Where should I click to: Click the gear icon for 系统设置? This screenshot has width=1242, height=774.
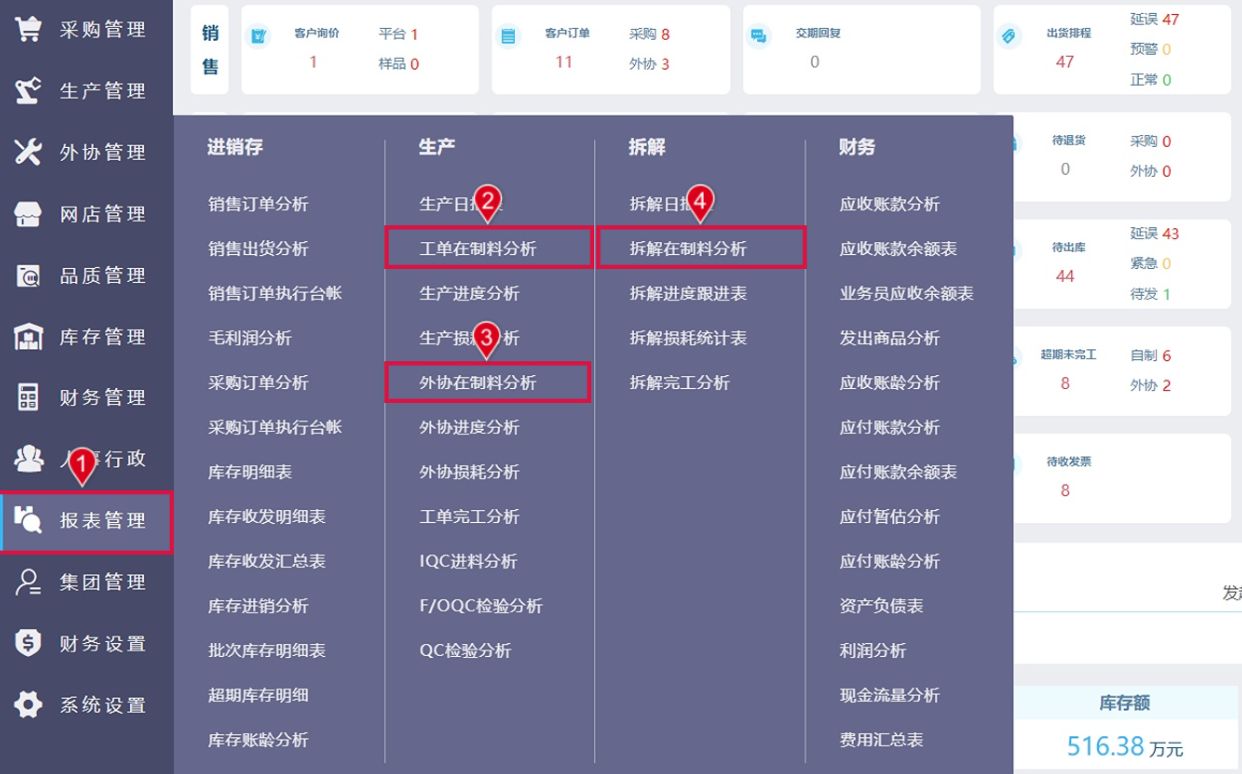(x=28, y=705)
